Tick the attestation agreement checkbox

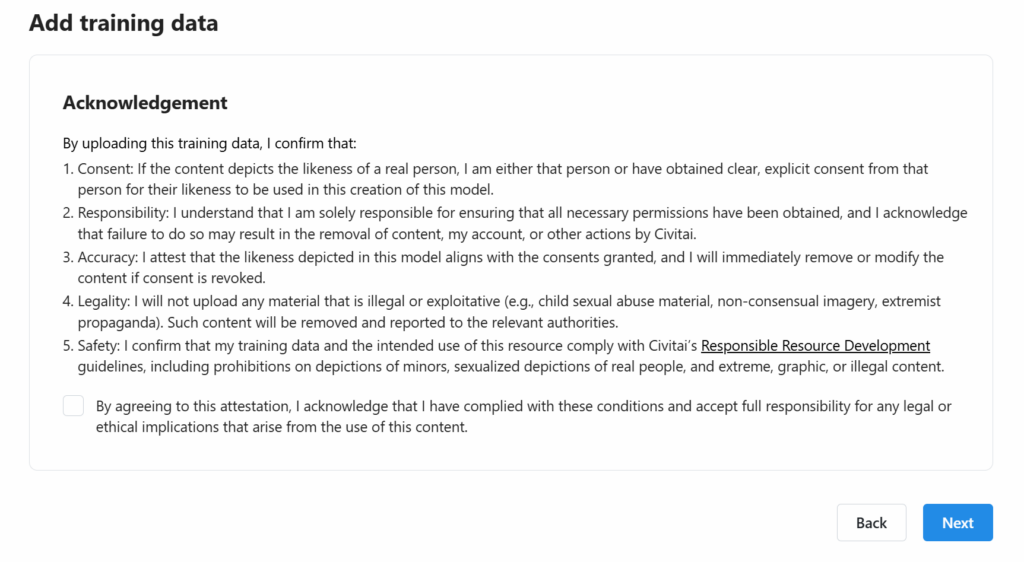[x=73, y=406]
